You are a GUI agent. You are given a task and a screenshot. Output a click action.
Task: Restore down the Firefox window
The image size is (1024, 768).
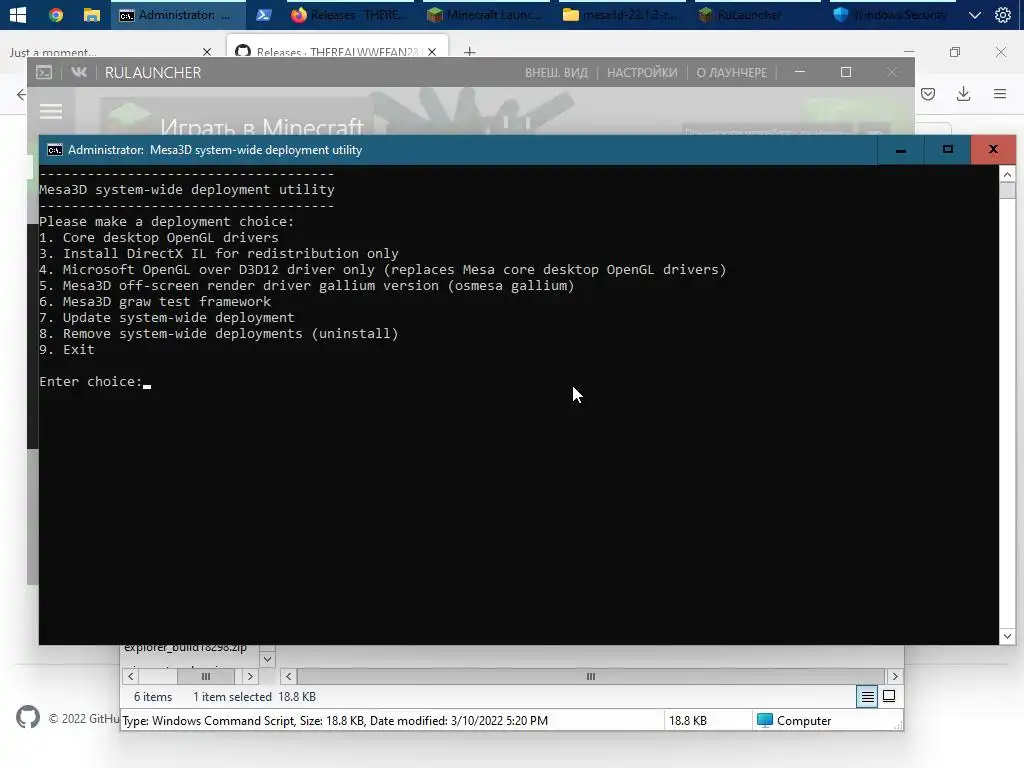pyautogui.click(x=955, y=52)
